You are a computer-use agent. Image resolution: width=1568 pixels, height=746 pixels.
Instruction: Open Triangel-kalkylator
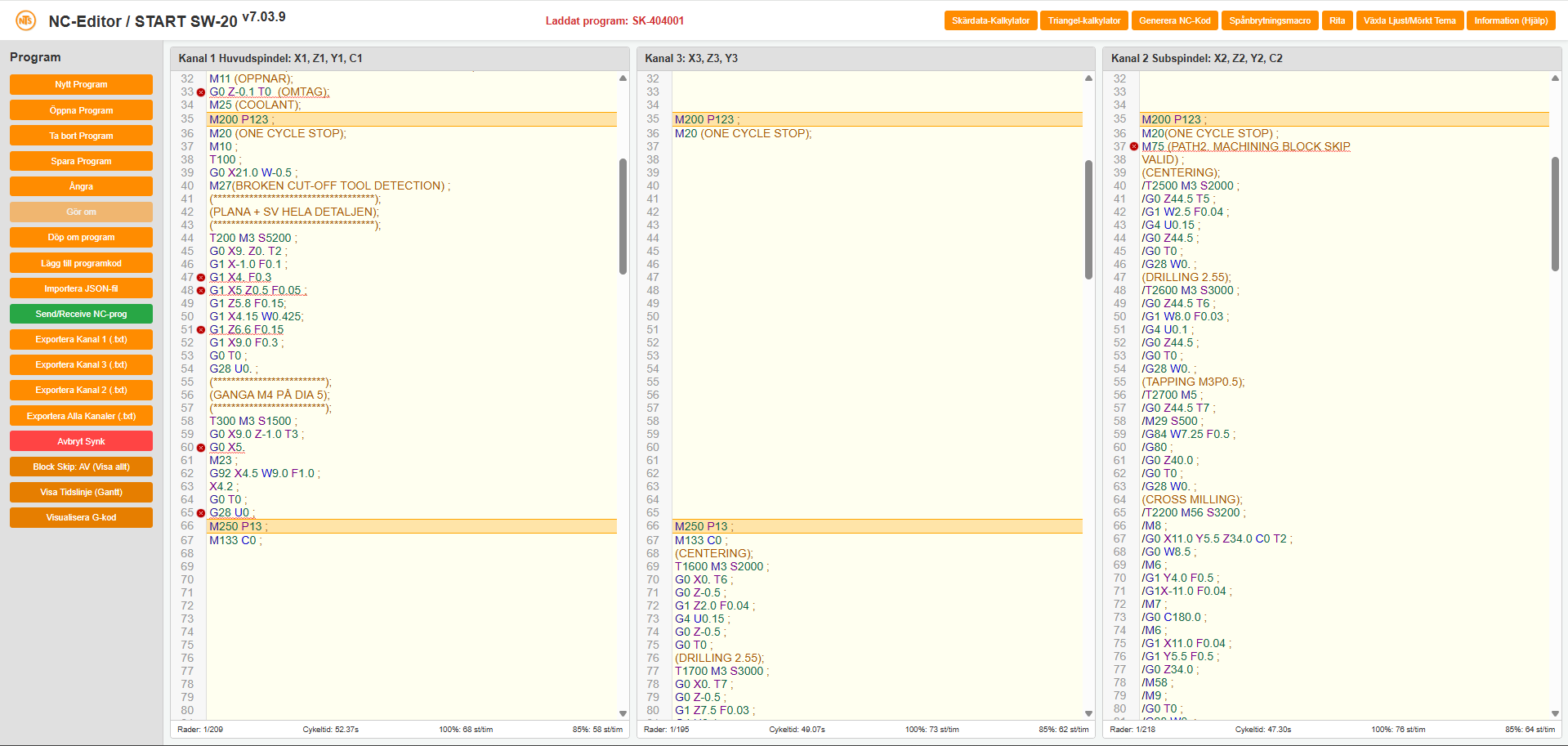(1084, 20)
